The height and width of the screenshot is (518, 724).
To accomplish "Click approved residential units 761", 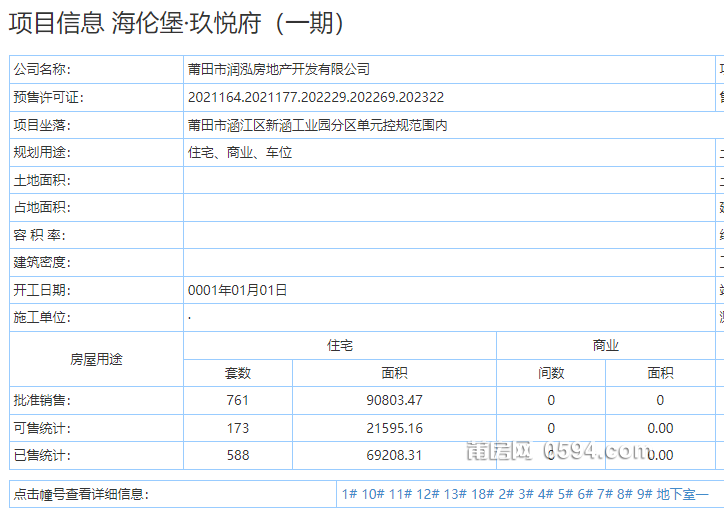I will pos(238,400).
